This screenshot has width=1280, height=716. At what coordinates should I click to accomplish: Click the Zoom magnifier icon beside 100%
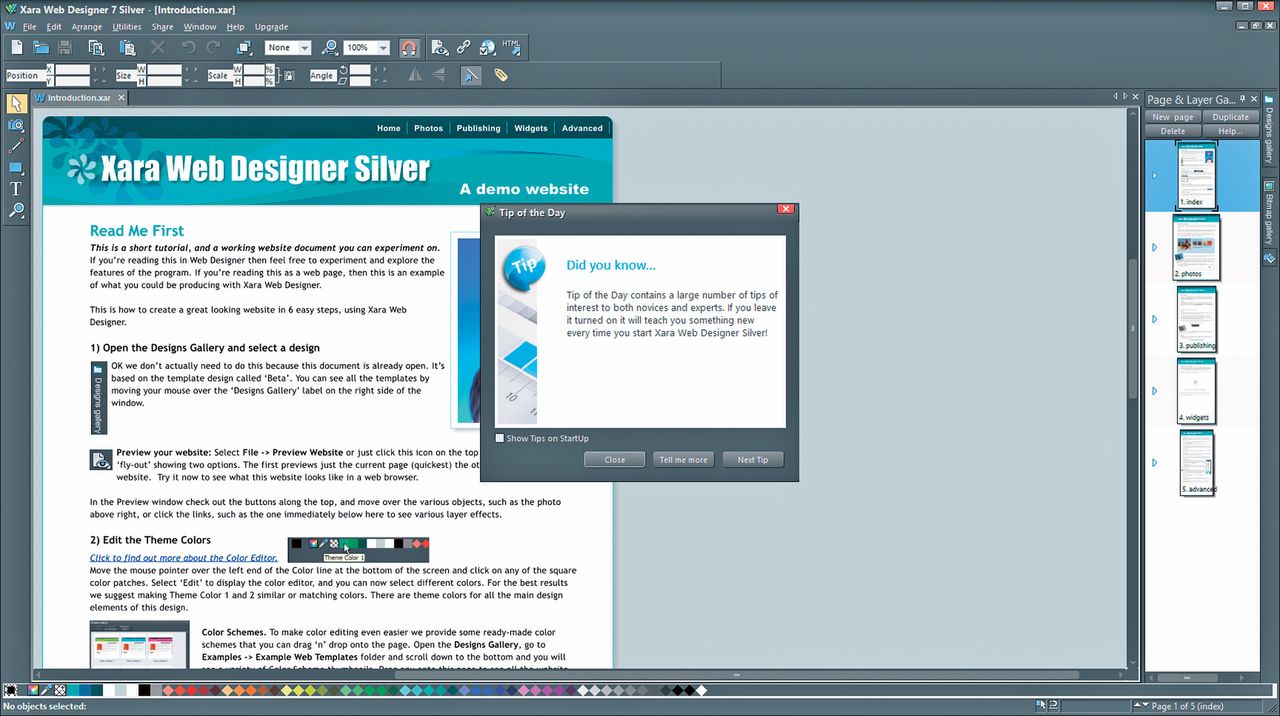coord(330,47)
